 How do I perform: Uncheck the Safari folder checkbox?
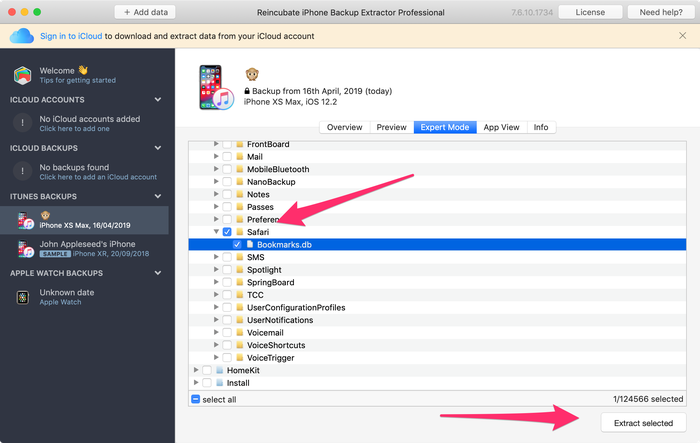tap(227, 232)
